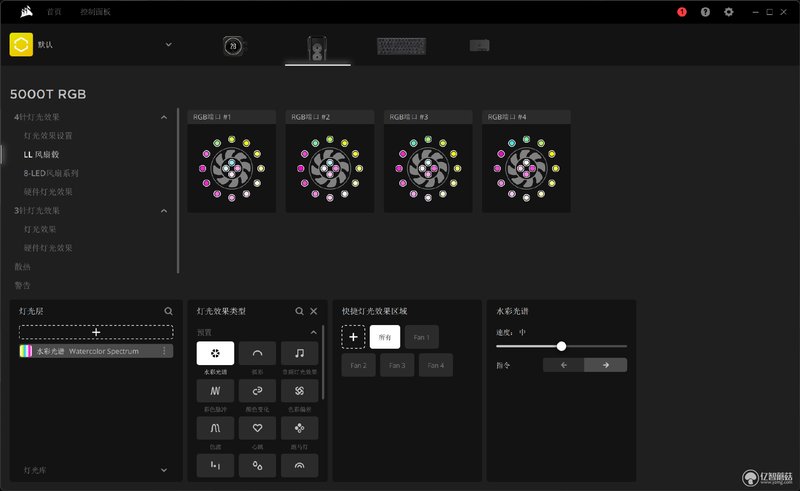The height and width of the screenshot is (491, 800).
Task: Open 灯光效果 under 3针灯光效果
Action: (40, 229)
